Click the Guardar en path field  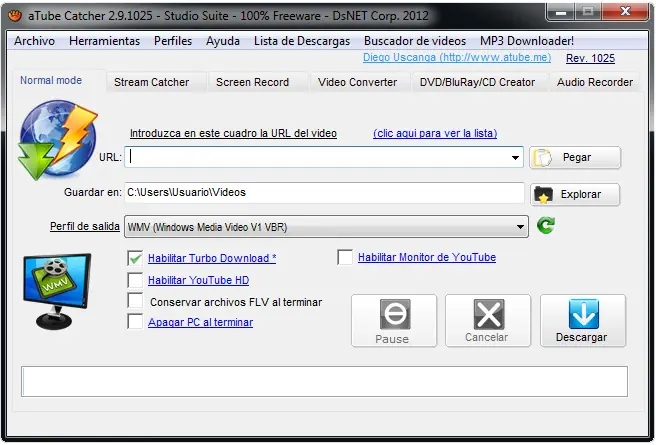pos(324,193)
